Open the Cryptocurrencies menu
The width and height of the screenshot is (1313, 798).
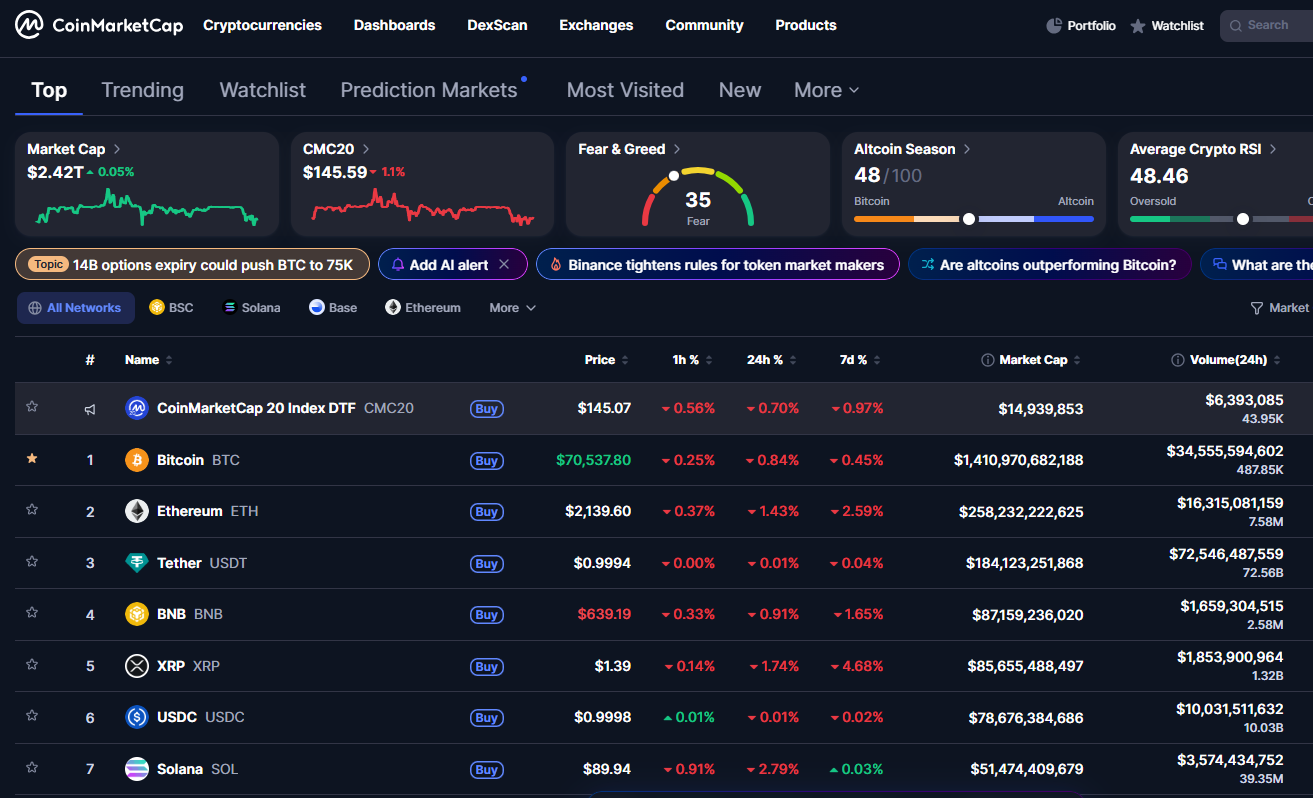(262, 25)
